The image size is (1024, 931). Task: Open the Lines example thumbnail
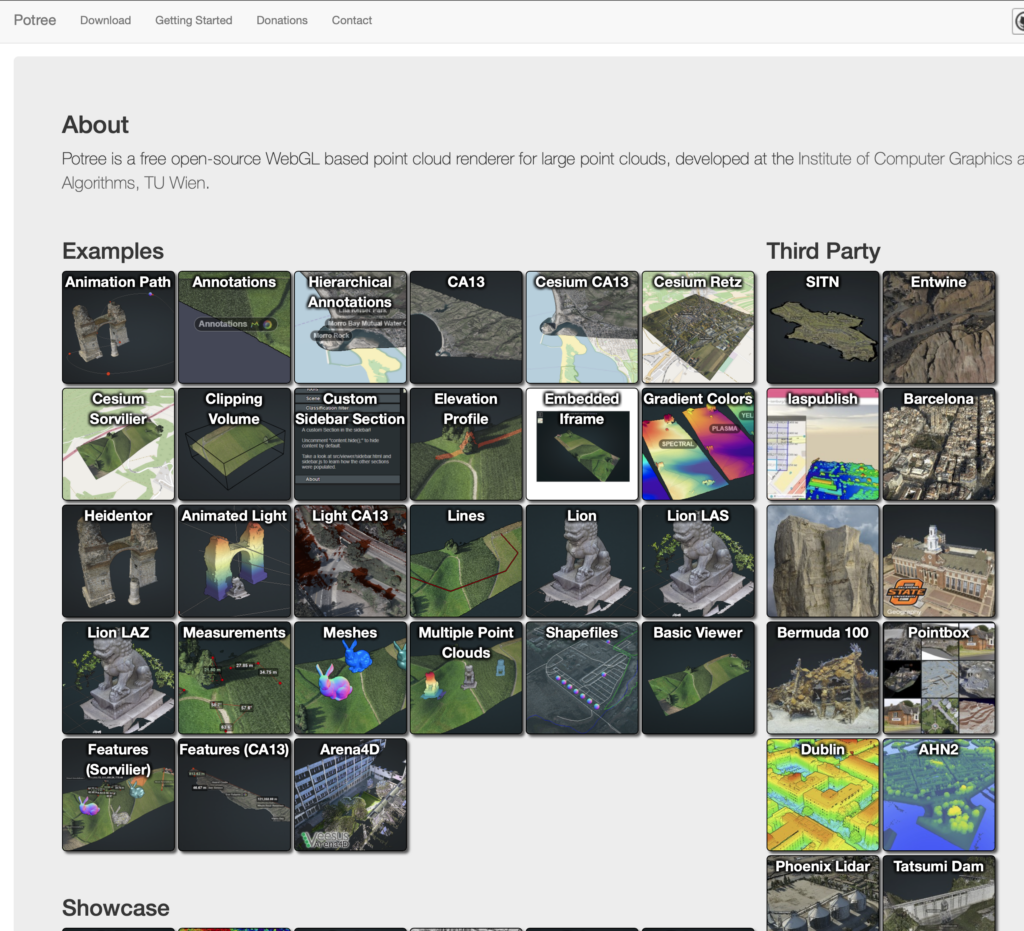[466, 561]
